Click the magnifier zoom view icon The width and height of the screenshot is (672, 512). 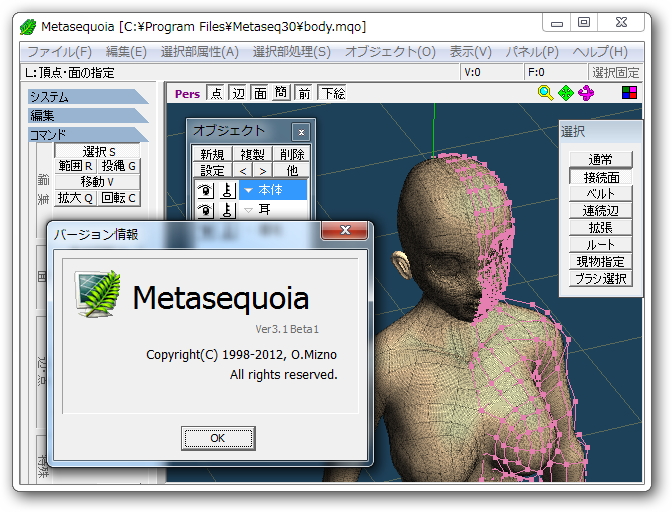(545, 93)
